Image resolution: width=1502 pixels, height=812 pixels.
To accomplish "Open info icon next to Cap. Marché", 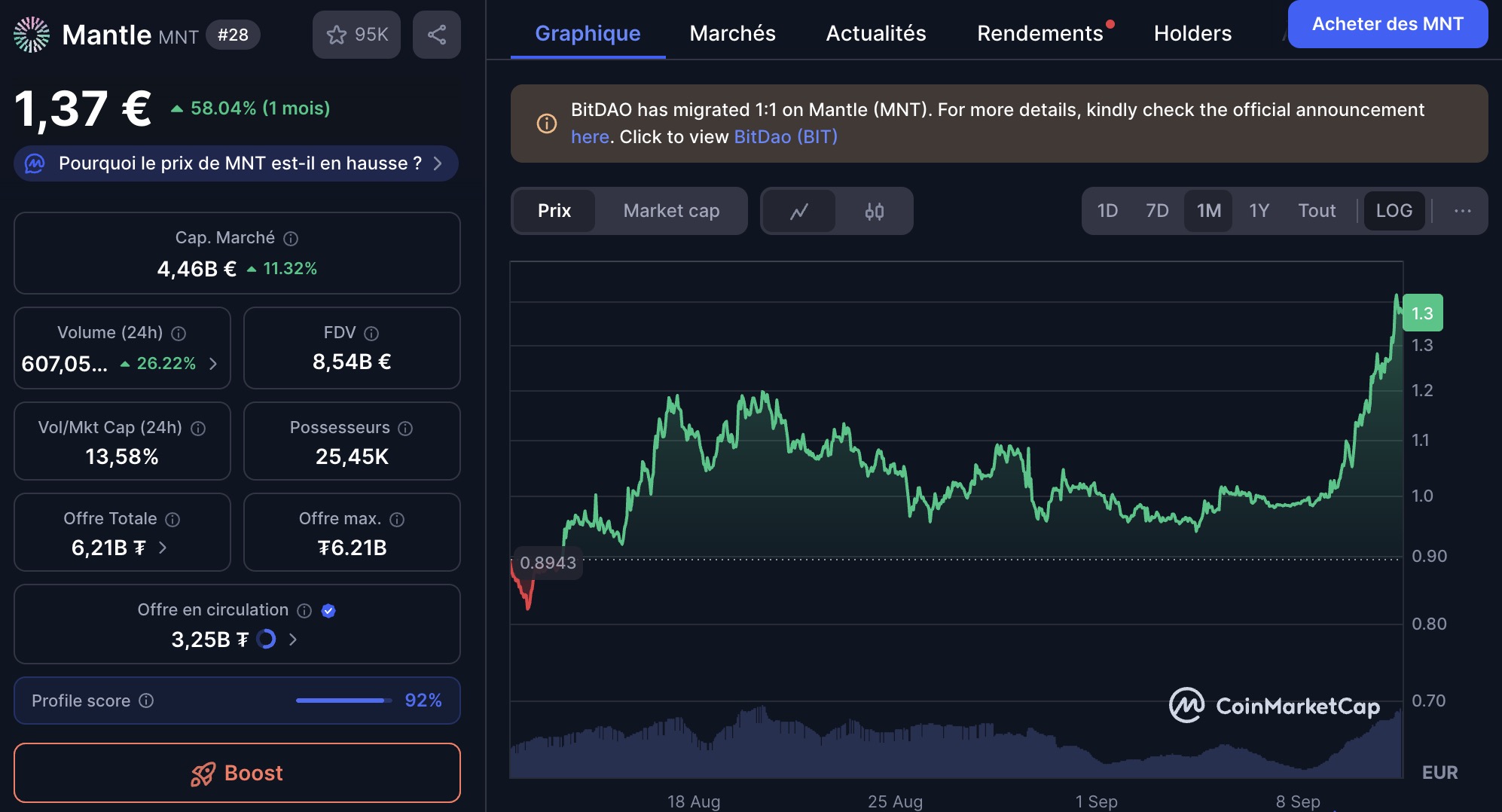I will coord(291,239).
